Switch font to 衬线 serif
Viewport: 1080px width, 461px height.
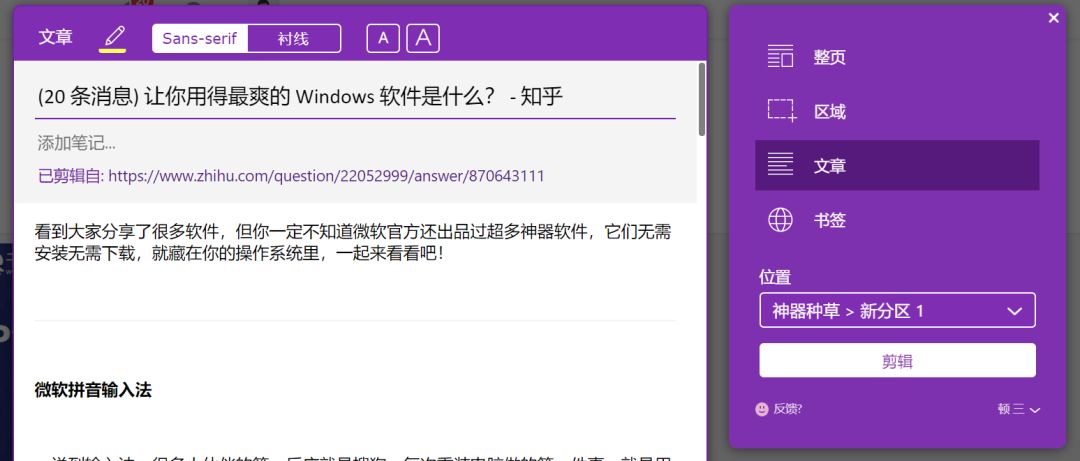(293, 39)
